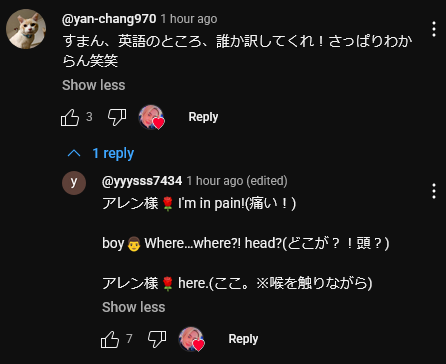
Task: Collapse @yyysss7434's reply with Show less
Action: click(134, 307)
